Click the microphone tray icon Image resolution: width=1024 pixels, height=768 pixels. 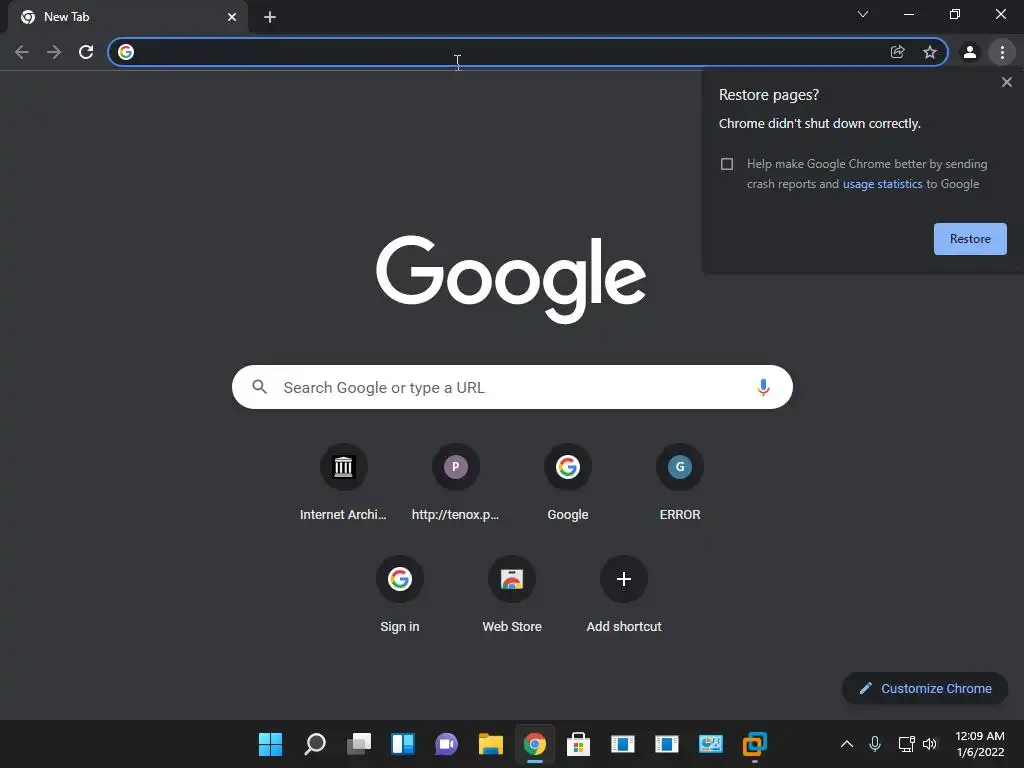(x=875, y=744)
